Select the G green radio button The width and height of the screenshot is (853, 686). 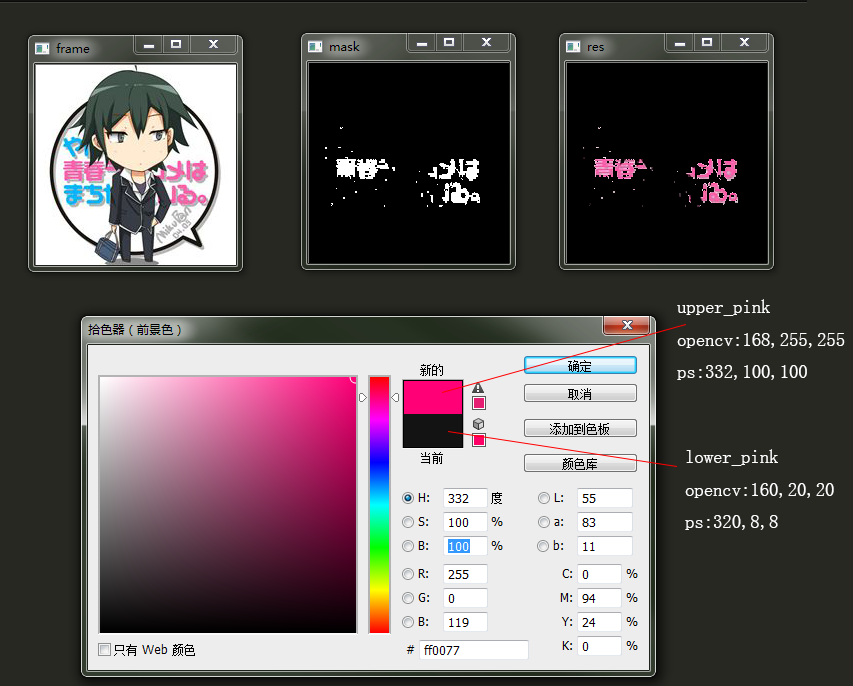[407, 598]
